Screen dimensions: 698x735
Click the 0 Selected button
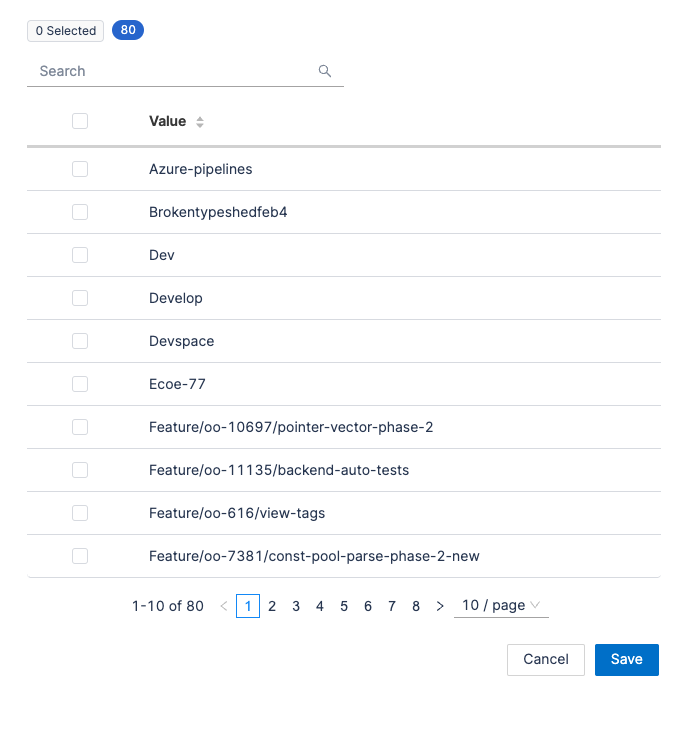pyautogui.click(x=66, y=31)
